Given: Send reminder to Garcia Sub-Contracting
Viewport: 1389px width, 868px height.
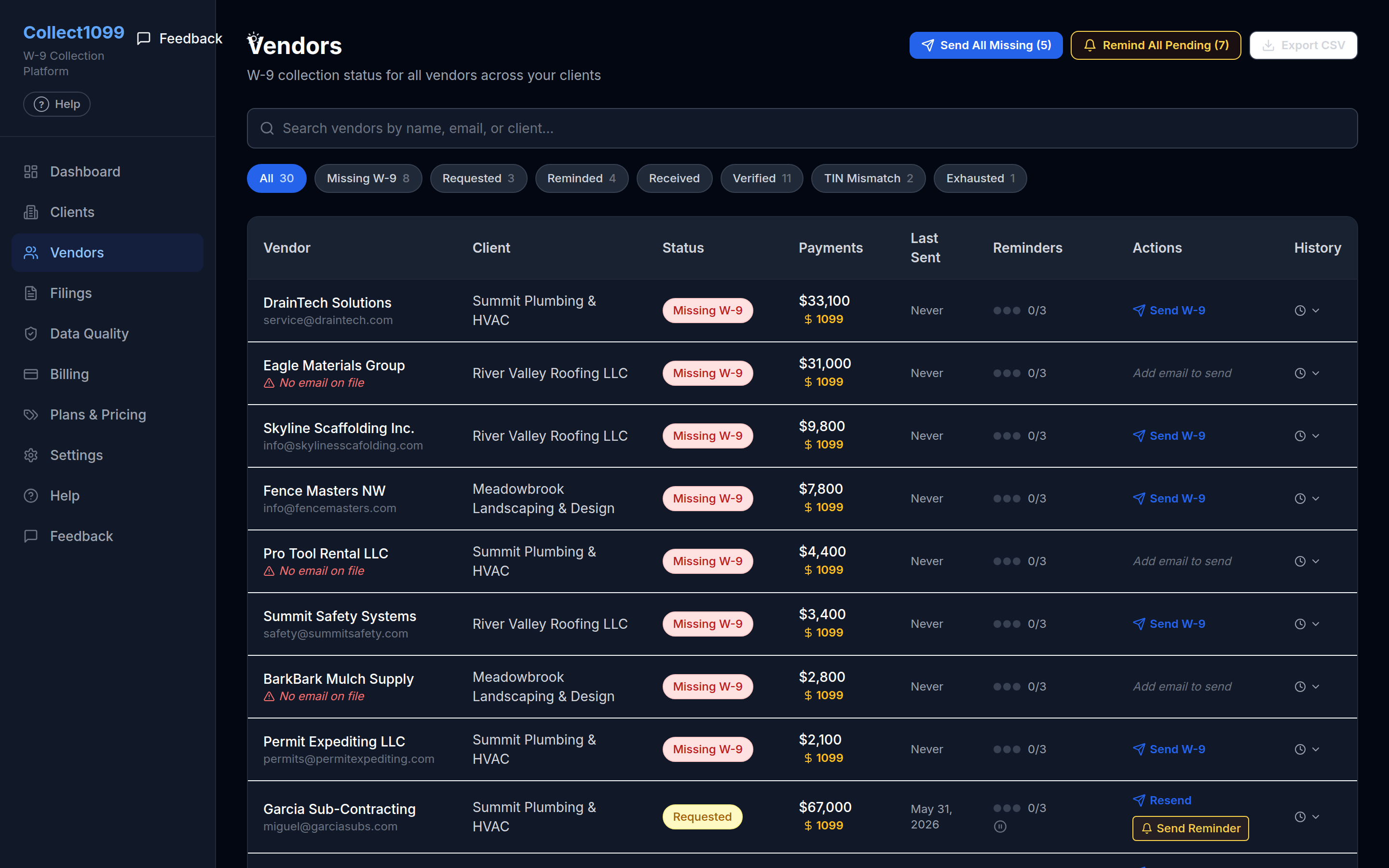Looking at the screenshot, I should [x=1190, y=828].
